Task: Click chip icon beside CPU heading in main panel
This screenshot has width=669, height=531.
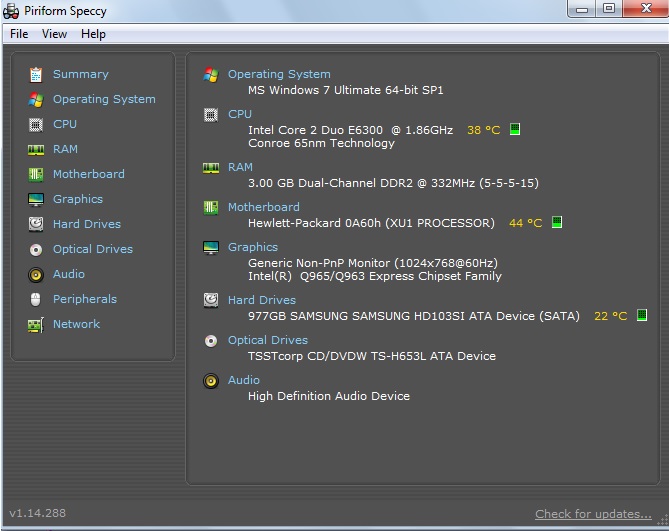Action: (x=211, y=115)
